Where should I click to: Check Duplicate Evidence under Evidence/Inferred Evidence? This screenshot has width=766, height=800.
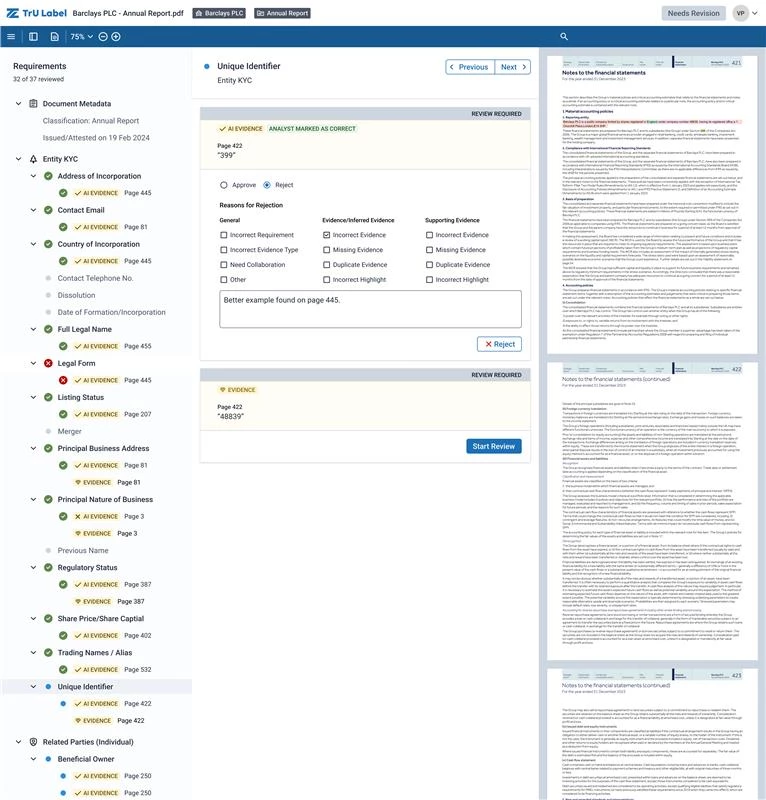(327, 265)
